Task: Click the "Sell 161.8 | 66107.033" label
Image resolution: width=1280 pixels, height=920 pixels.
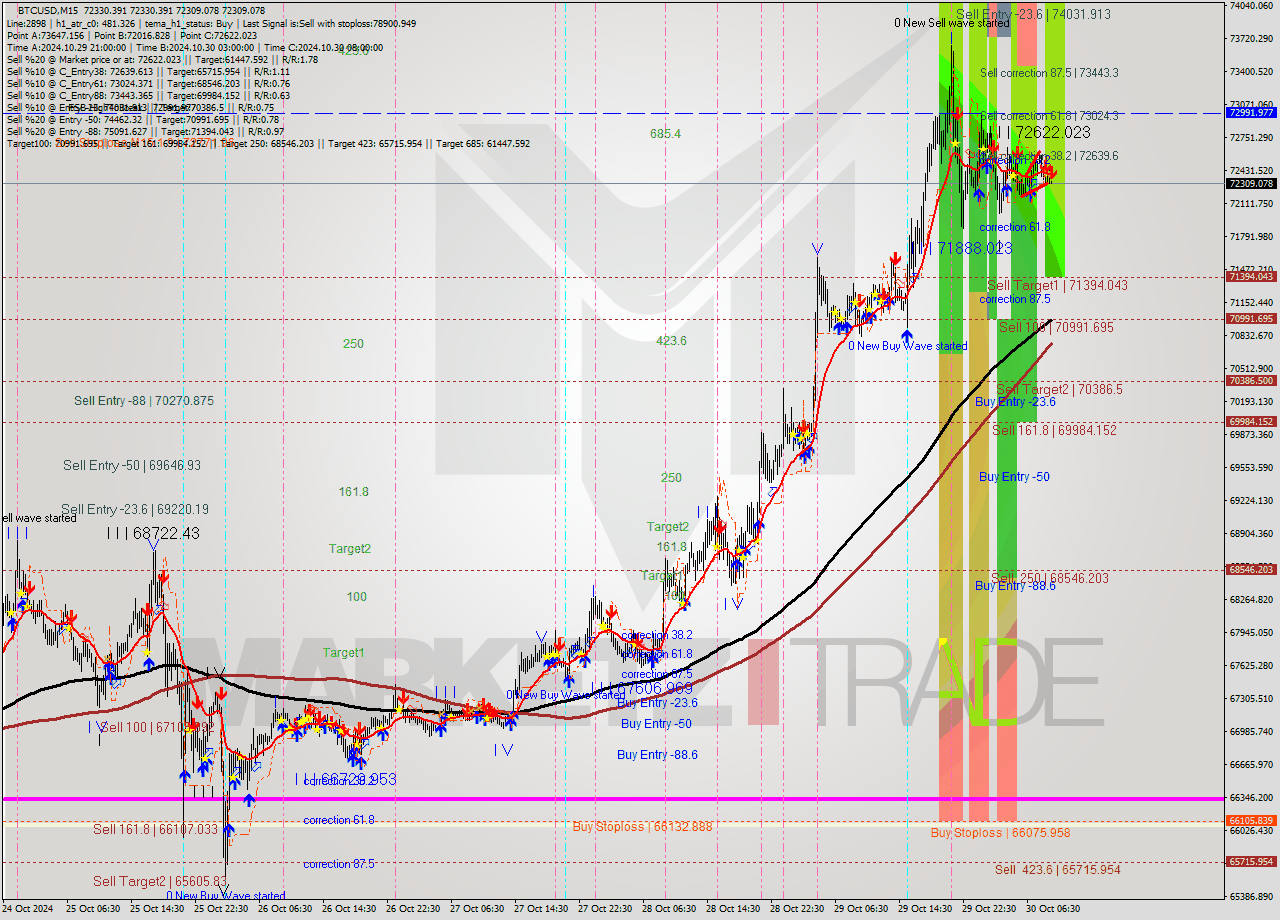Action: 155,829
